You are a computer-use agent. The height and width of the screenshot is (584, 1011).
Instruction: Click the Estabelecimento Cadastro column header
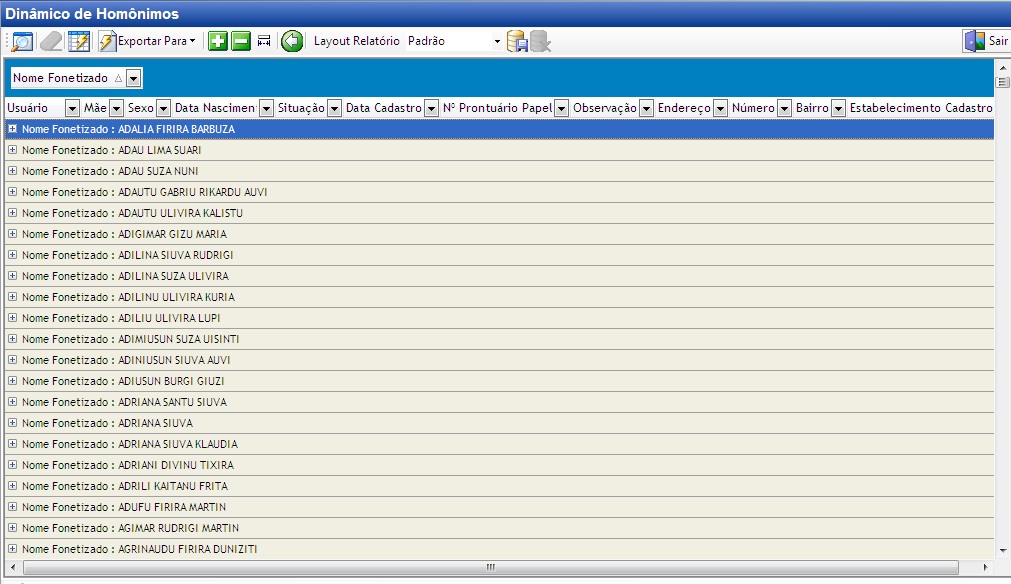pyautogui.click(x=921, y=108)
